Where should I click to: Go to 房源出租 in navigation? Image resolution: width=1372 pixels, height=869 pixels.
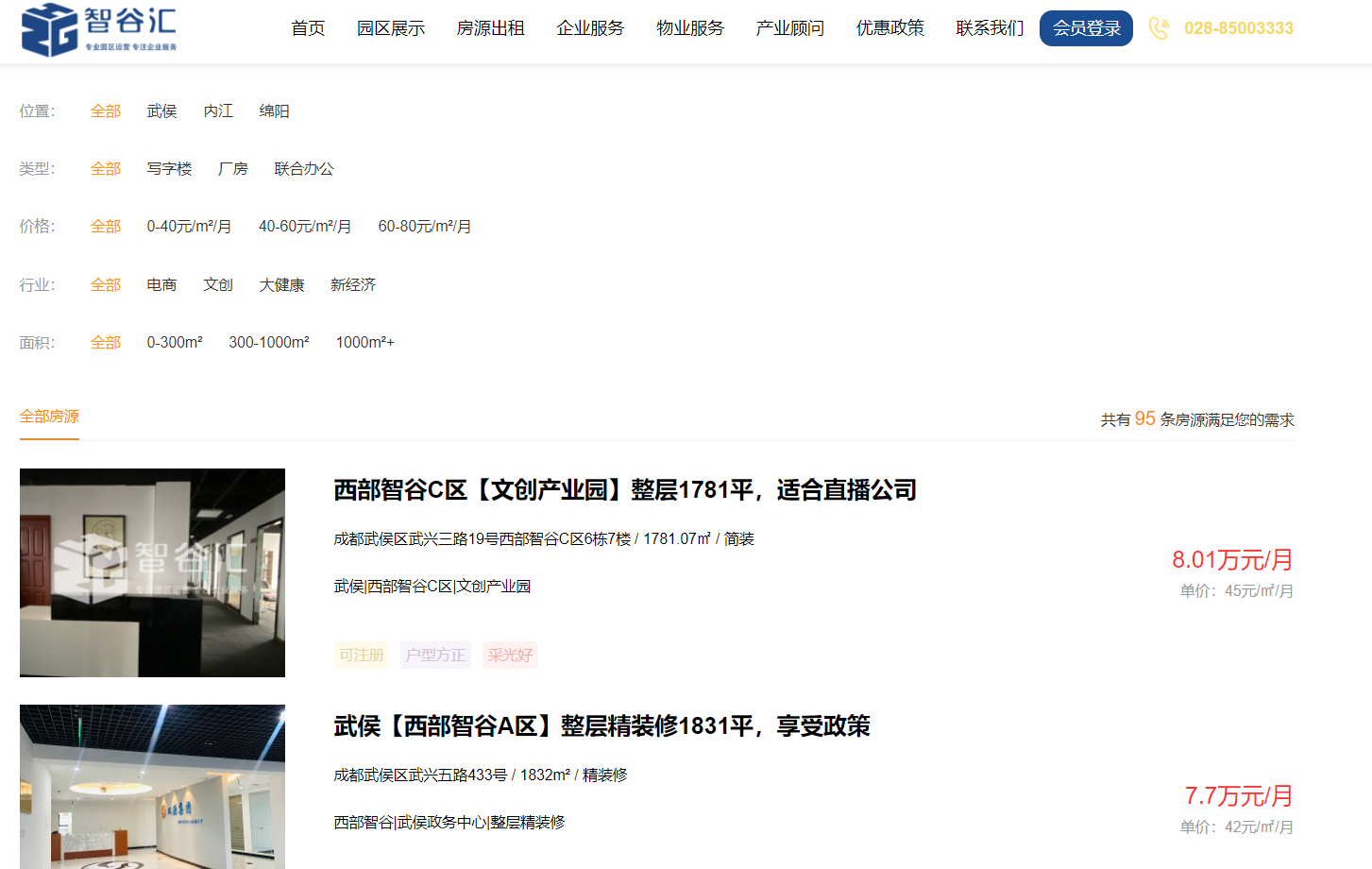point(490,28)
